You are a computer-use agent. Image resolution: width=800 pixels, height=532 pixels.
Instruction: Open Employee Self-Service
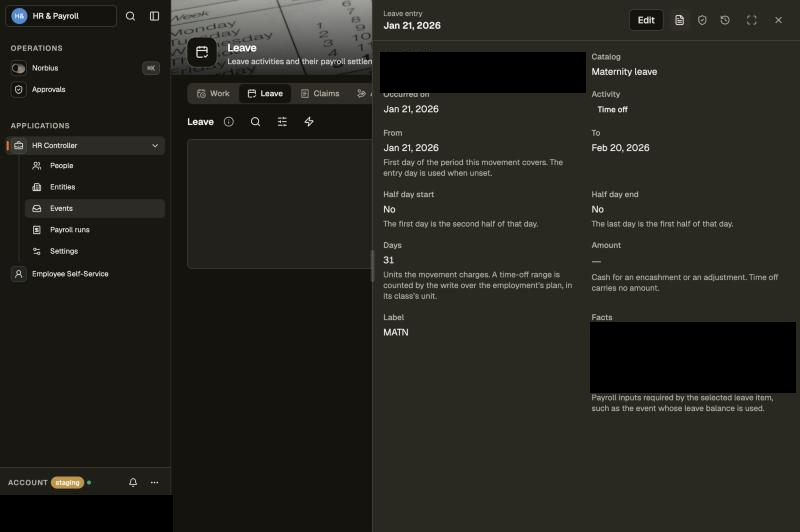point(70,274)
